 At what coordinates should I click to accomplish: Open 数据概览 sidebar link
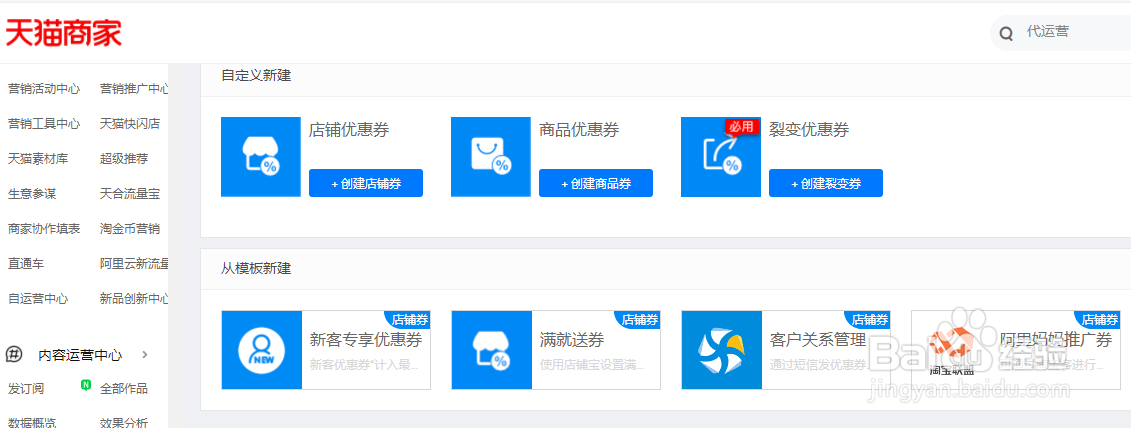click(32, 423)
